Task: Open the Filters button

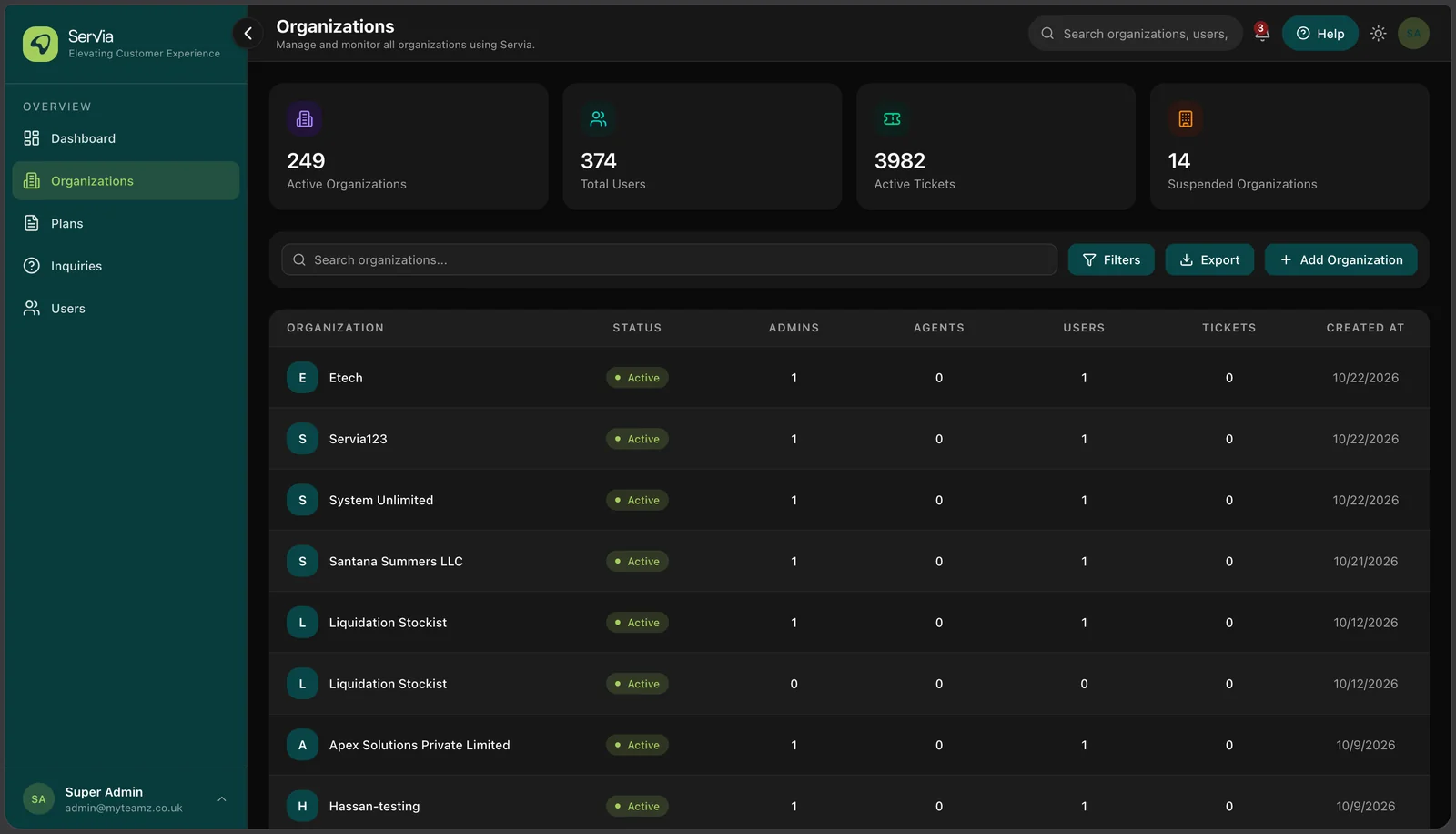Action: (1111, 259)
